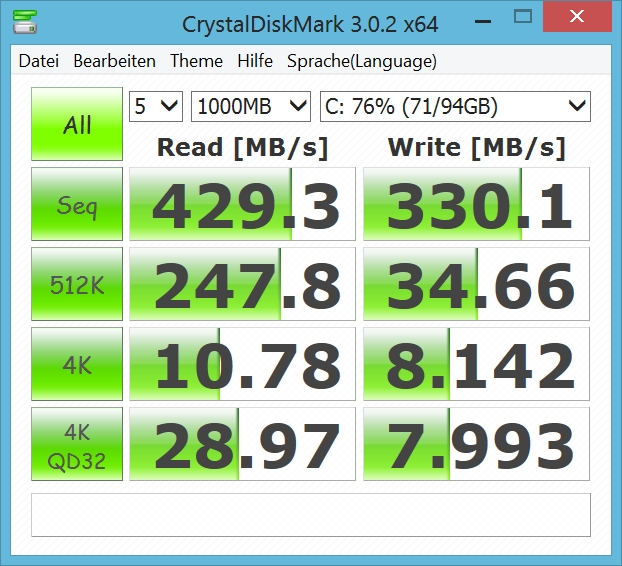The image size is (622, 566).
Task: Close the CrystalDiskMark window
Action: tap(577, 16)
